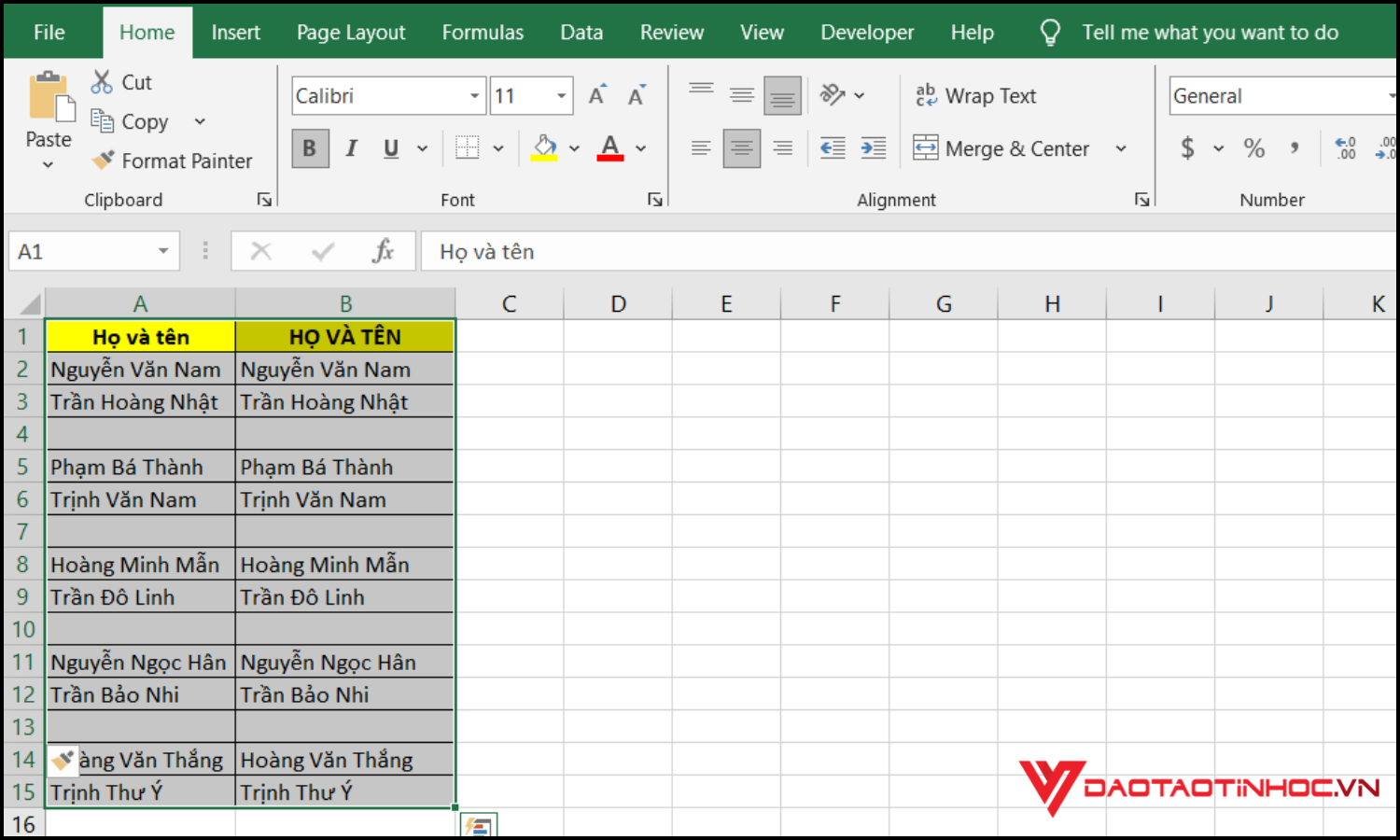The image size is (1400, 840).
Task: Click the Copy button
Action: [133, 121]
